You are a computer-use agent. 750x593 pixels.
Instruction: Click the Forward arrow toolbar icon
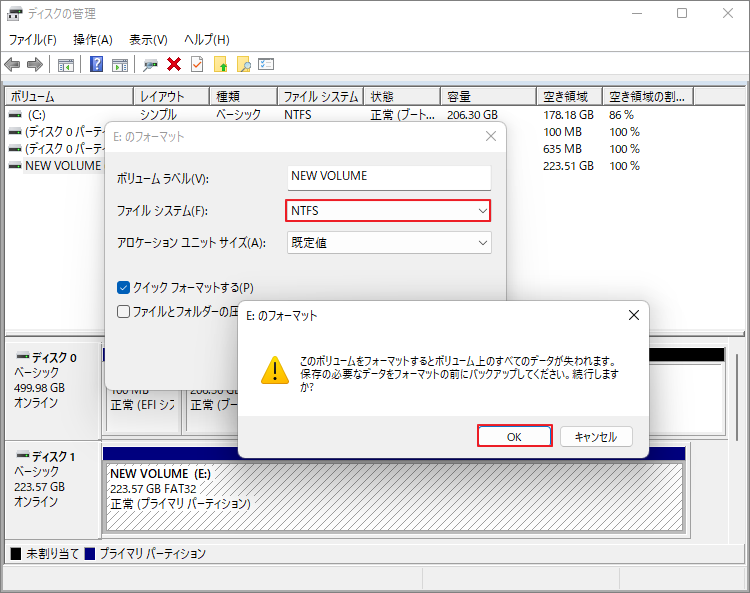tap(35, 64)
